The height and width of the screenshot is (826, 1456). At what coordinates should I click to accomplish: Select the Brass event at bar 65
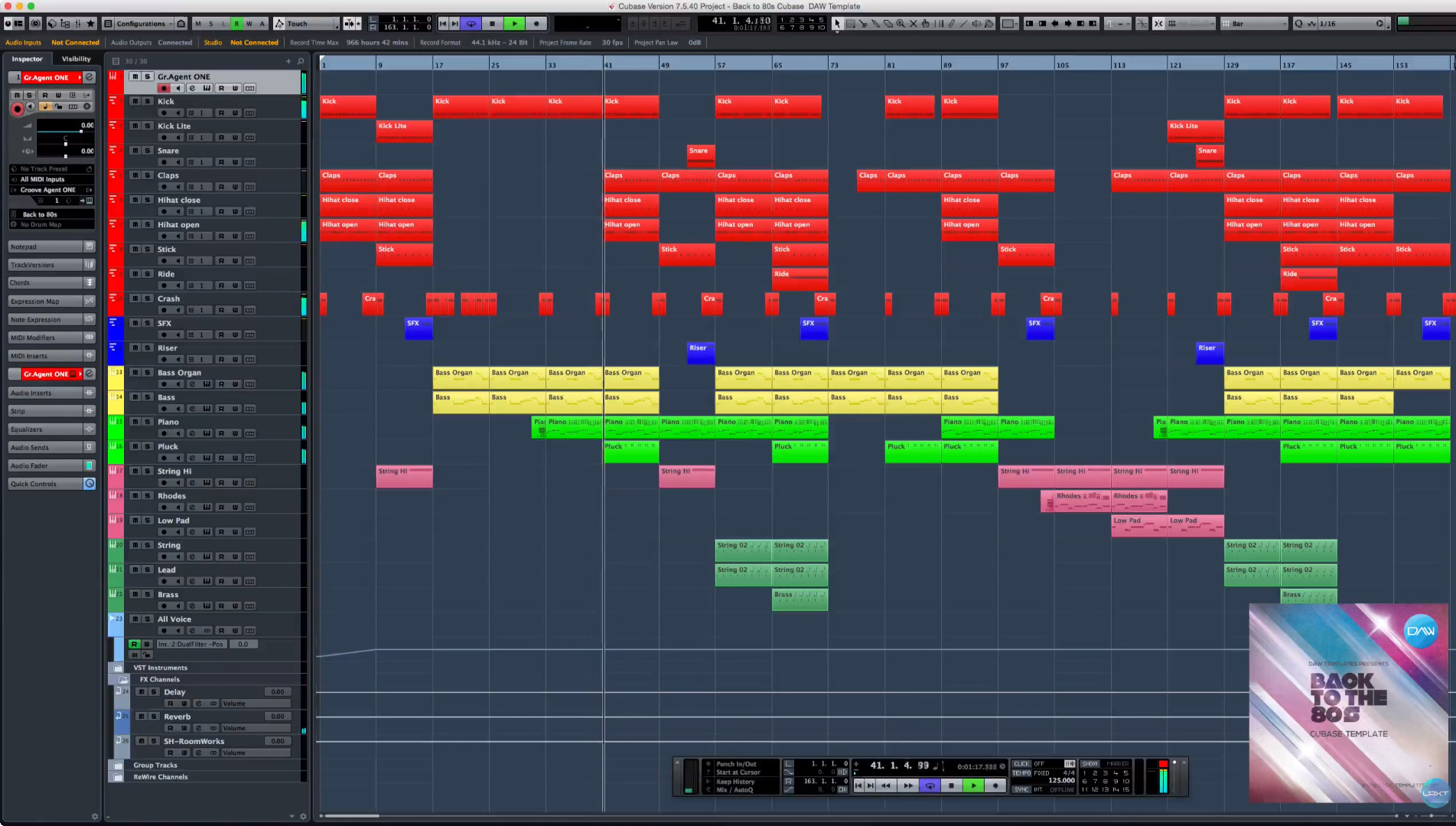[800, 599]
